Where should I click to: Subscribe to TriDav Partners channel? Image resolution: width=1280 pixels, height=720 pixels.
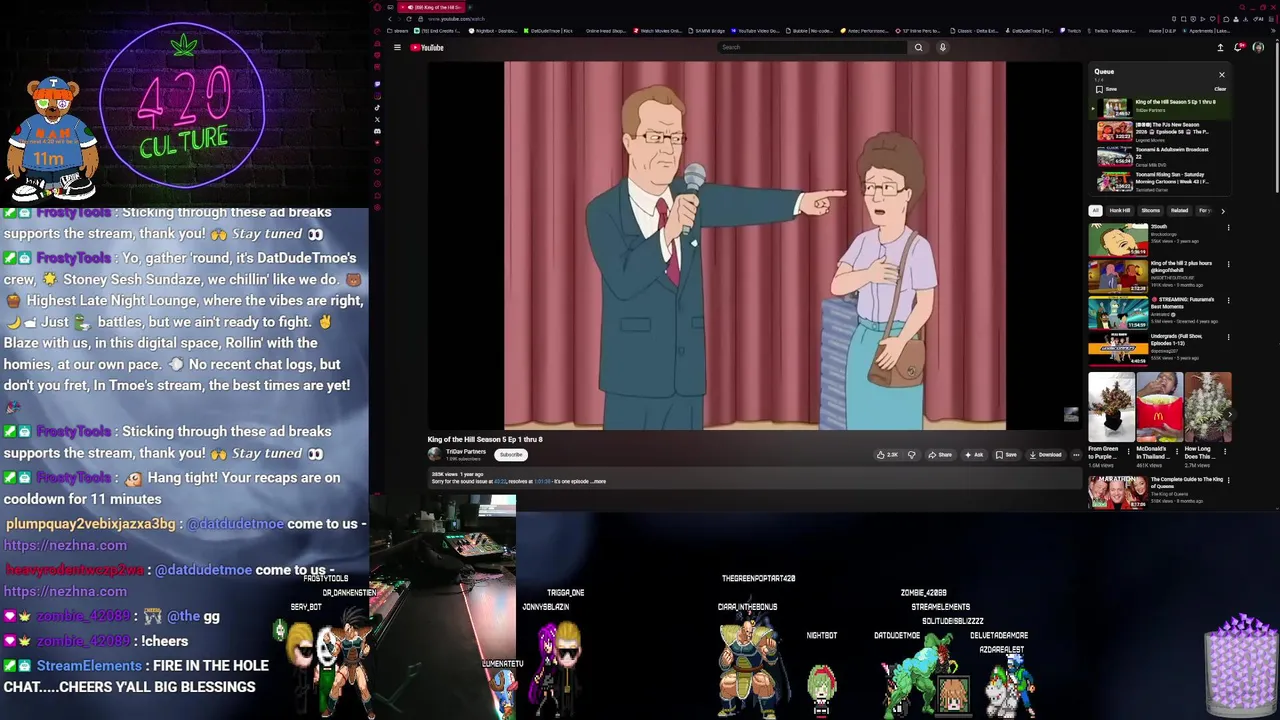(511, 455)
